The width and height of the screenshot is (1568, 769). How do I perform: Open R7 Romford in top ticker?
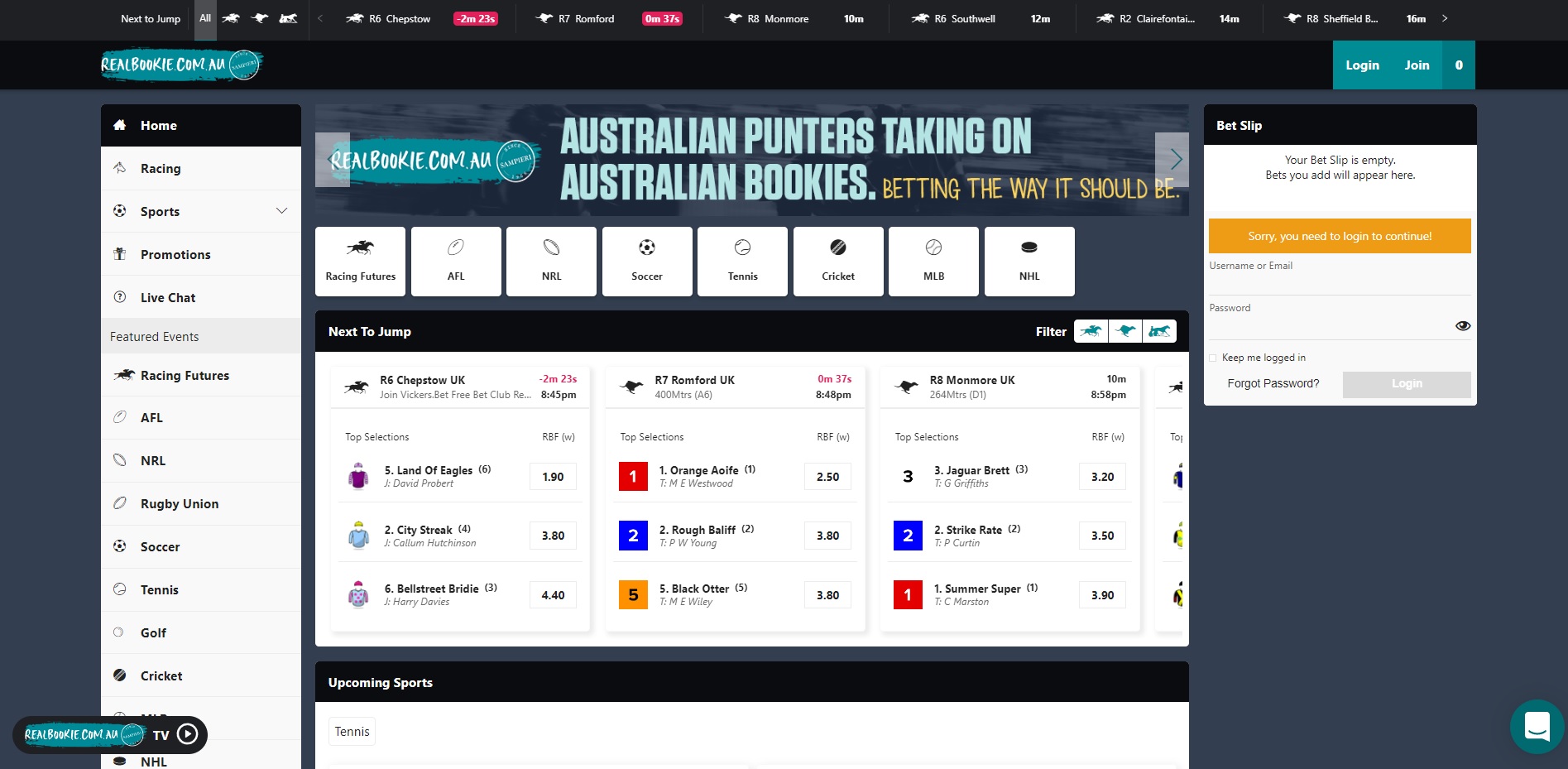(x=609, y=19)
